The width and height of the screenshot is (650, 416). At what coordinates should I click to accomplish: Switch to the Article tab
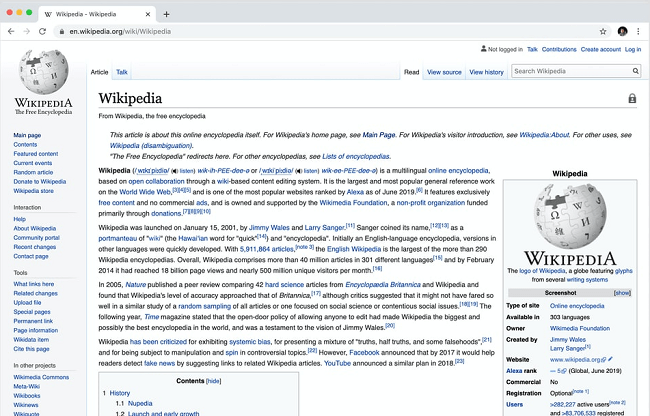pos(99,72)
